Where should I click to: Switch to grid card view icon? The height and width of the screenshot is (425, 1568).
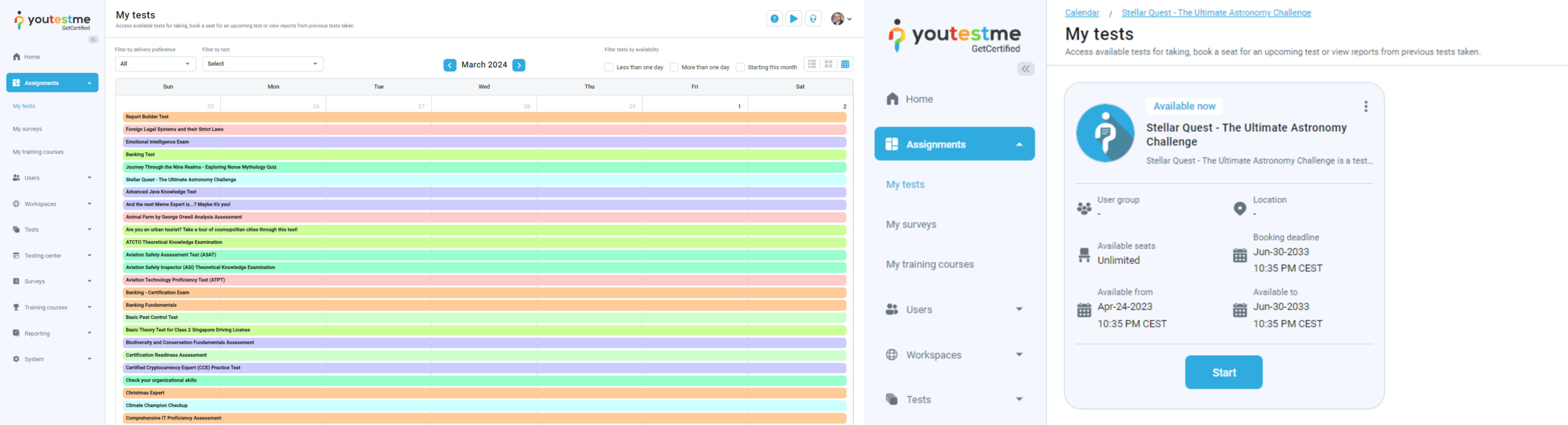[829, 64]
